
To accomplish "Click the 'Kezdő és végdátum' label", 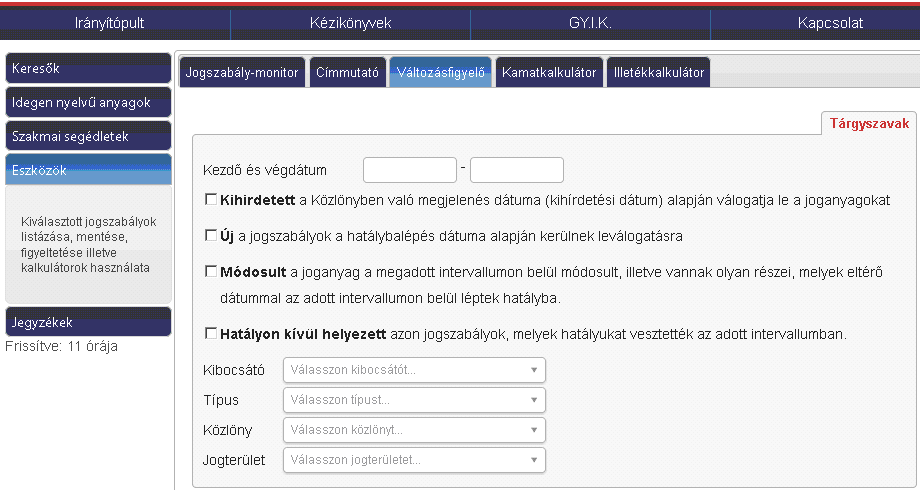I will click(265, 170).
